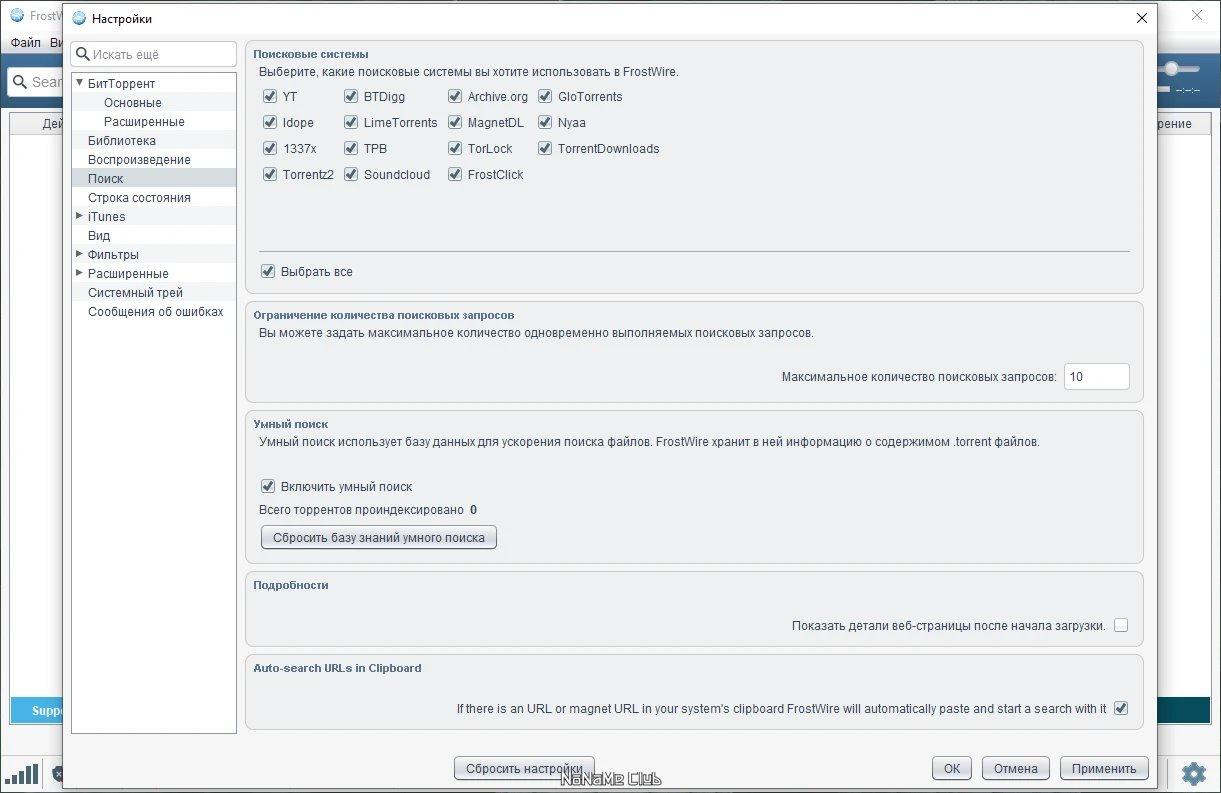The image size is (1221, 793).
Task: Toggle the Nyaa checkbox
Action: point(545,123)
